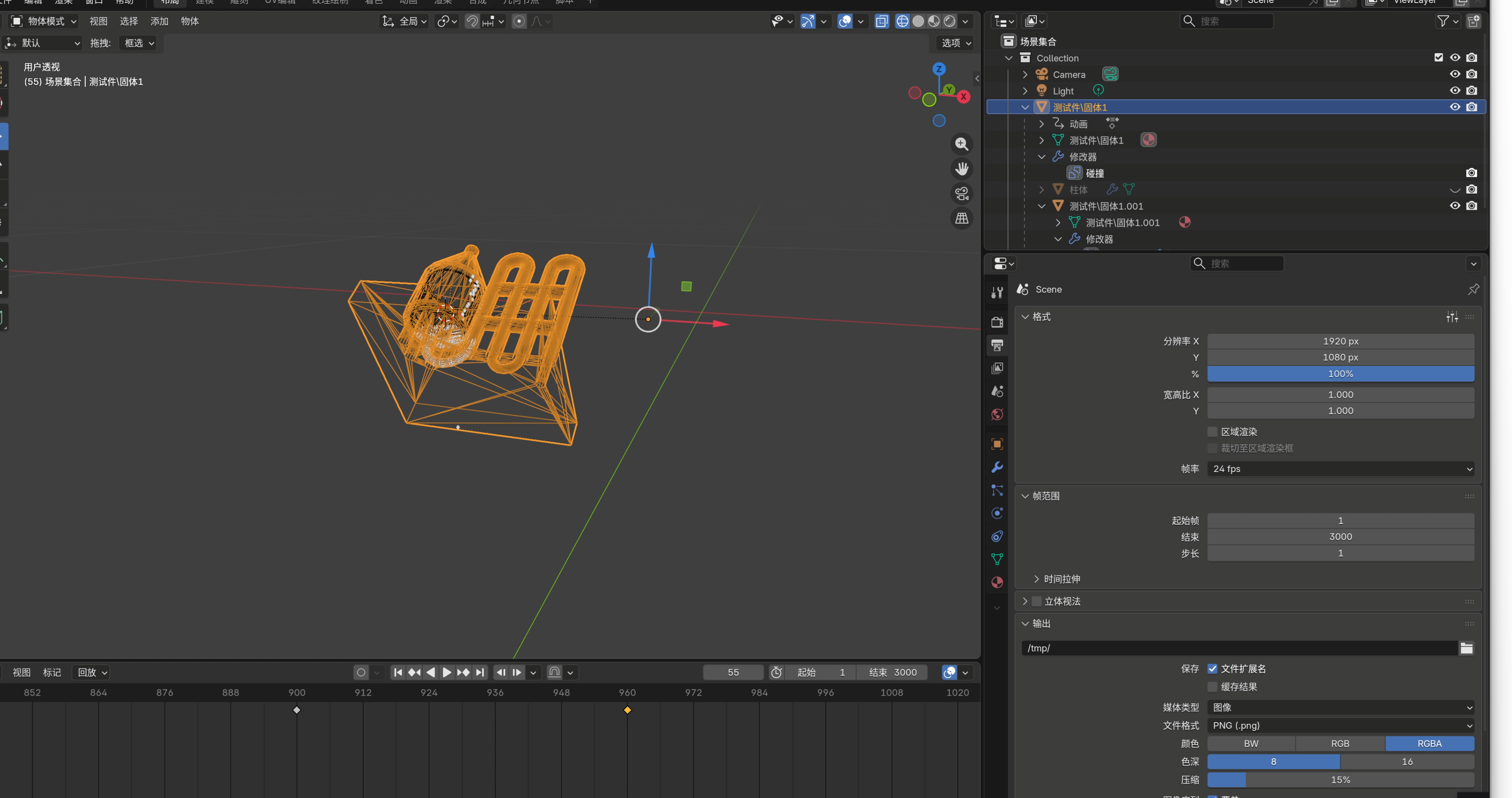The image size is (1512, 798).
Task: Open the Particles properties tab
Action: 997,490
